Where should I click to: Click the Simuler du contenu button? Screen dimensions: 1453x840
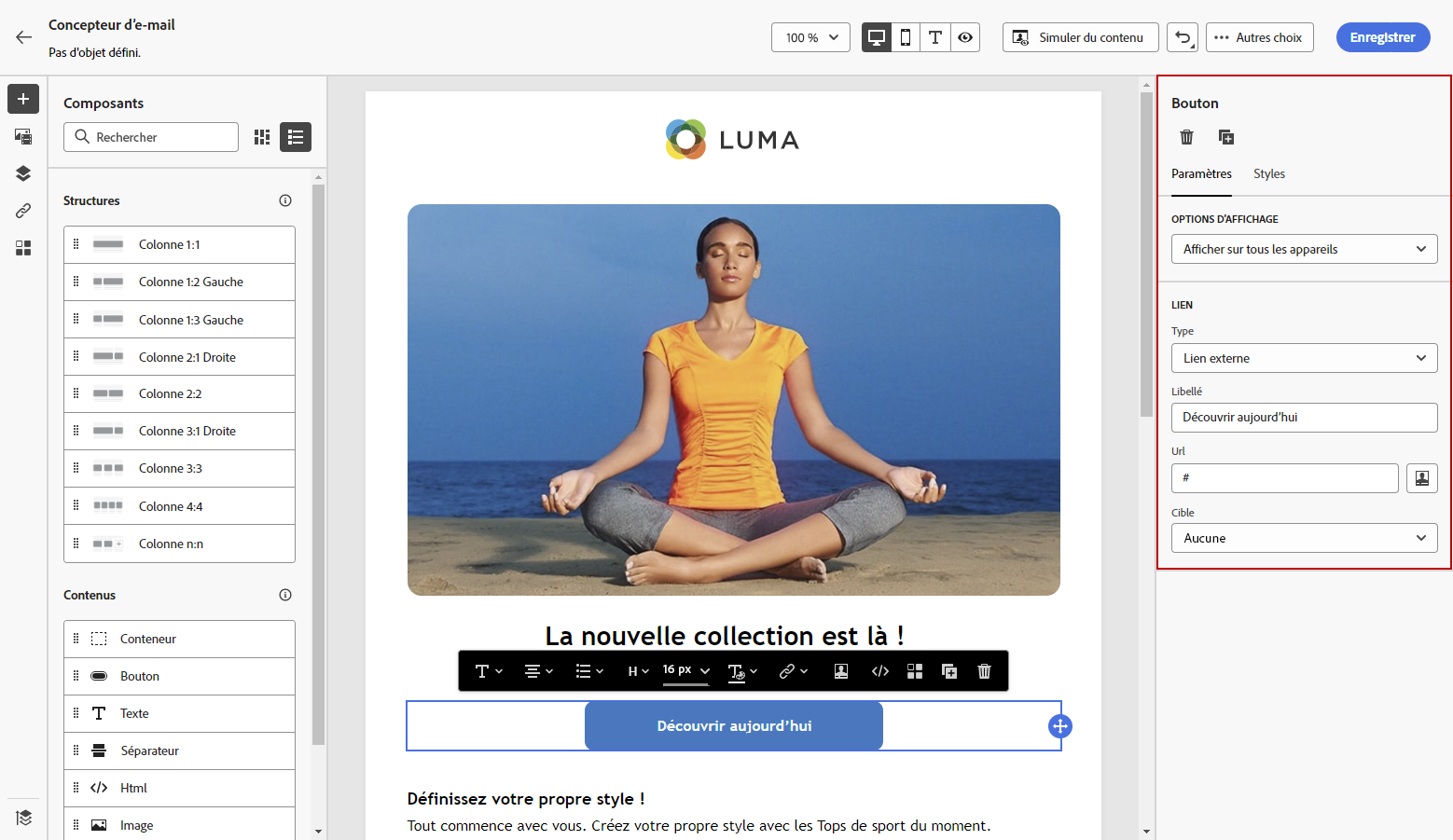tap(1080, 37)
